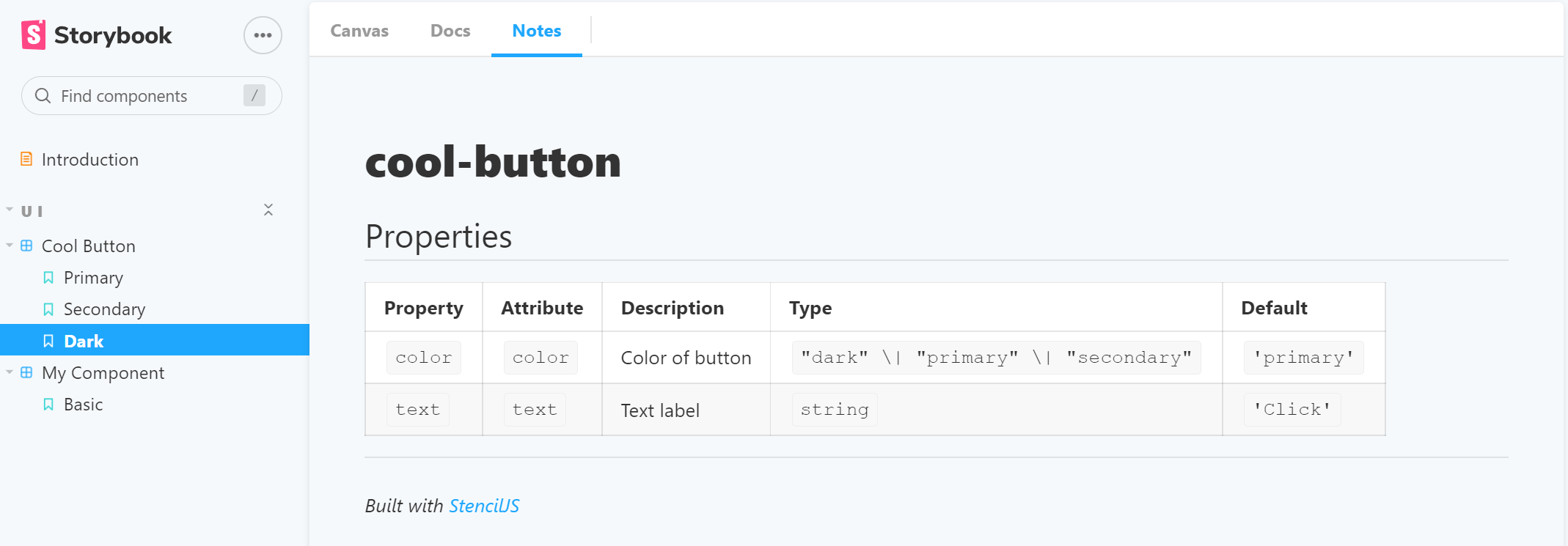Collapse the My Component tree arrow

(x=10, y=372)
